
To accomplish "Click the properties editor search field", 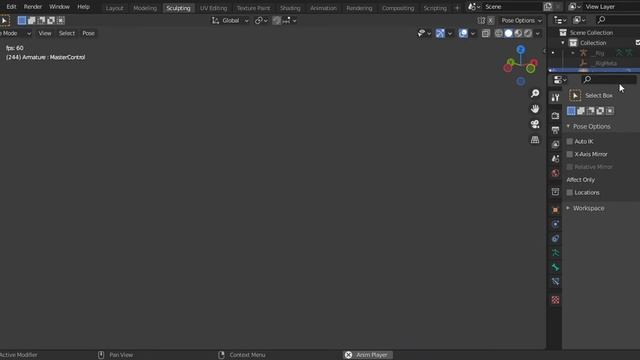I will click(x=609, y=80).
